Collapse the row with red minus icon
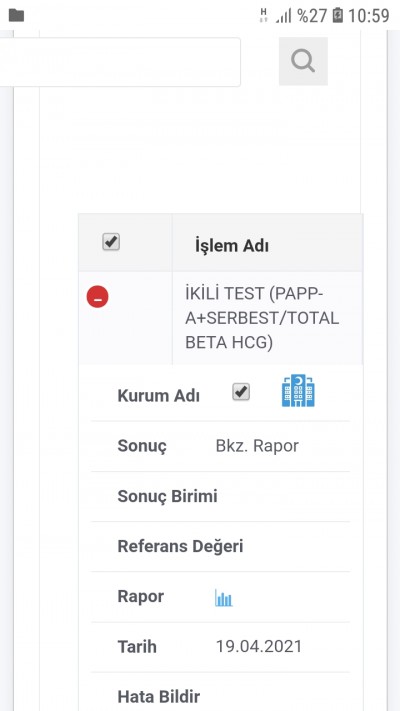Screen dimensions: 400x711 (98, 297)
